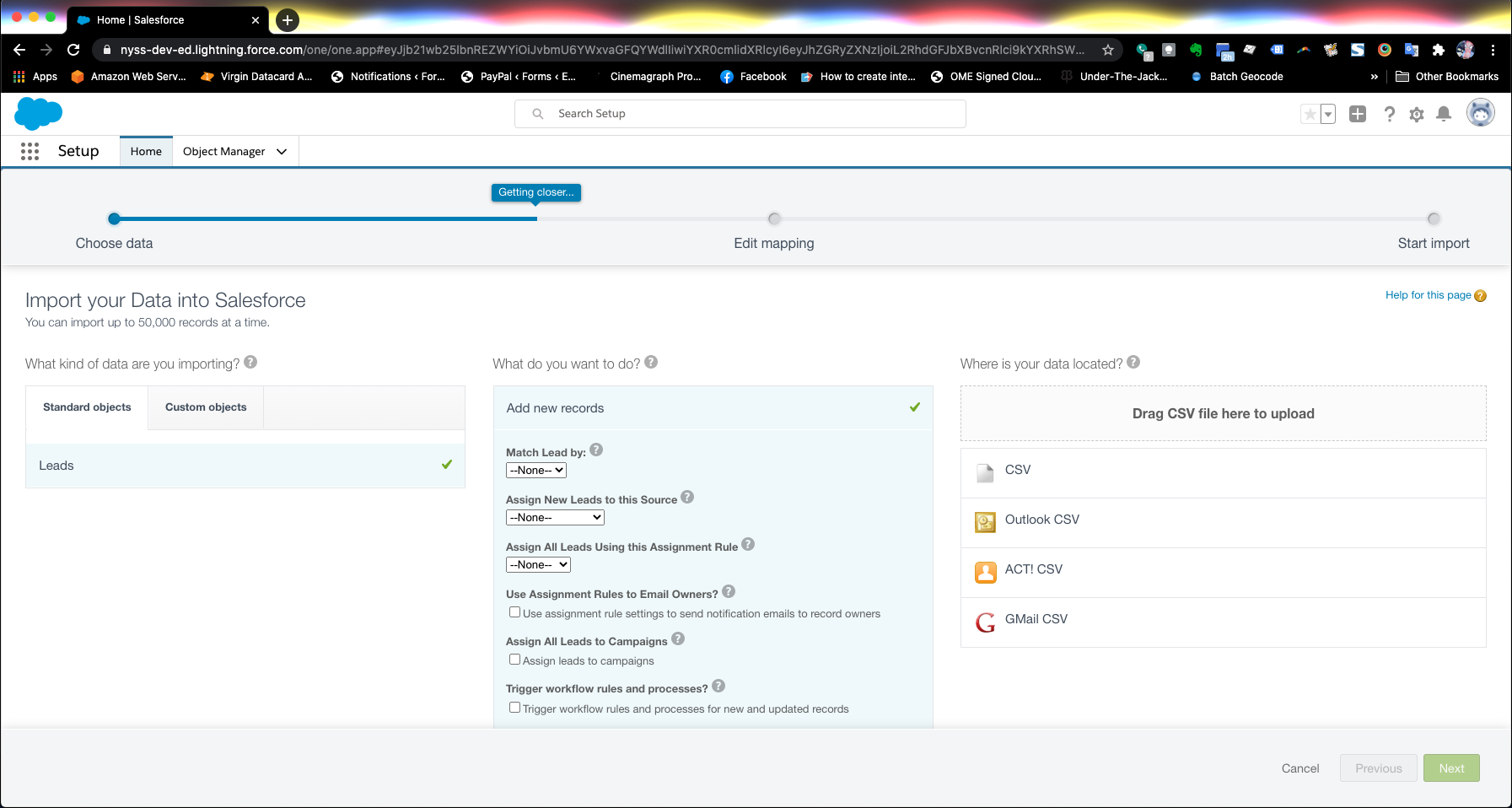1512x808 pixels.
Task: Focus the Search Setup field
Action: [x=740, y=114]
